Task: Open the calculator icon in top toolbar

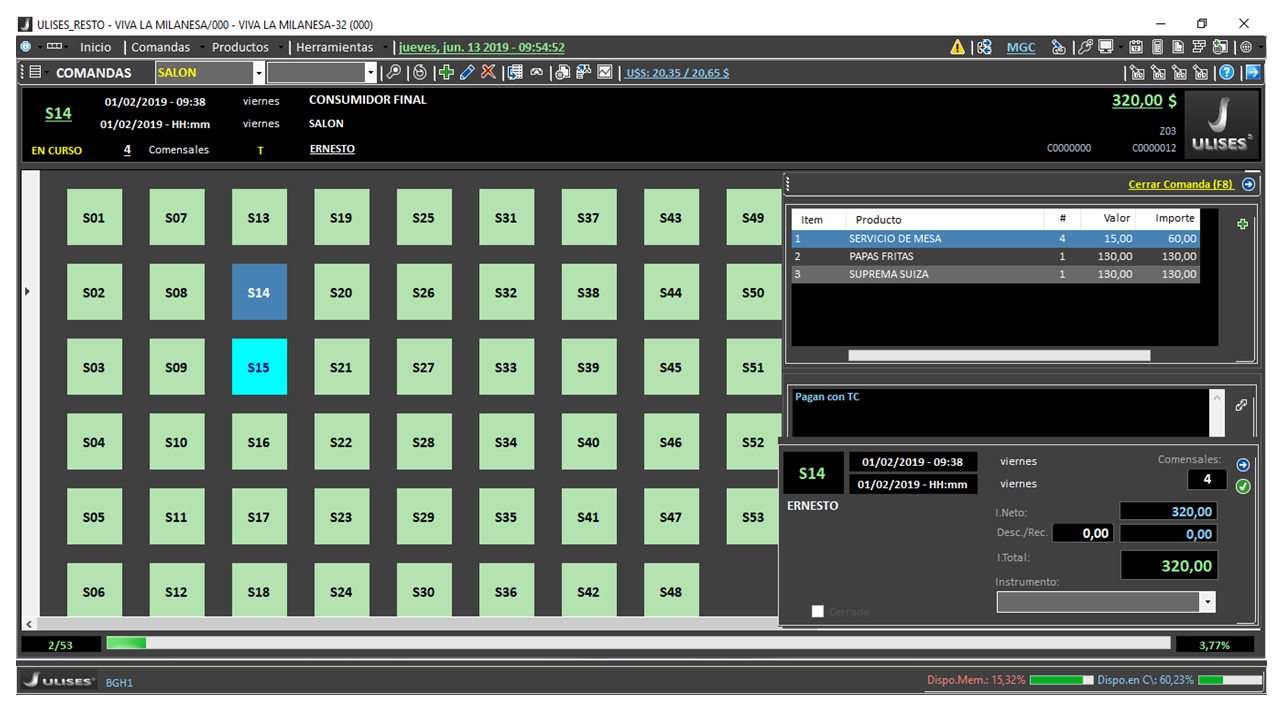Action: coord(1157,47)
